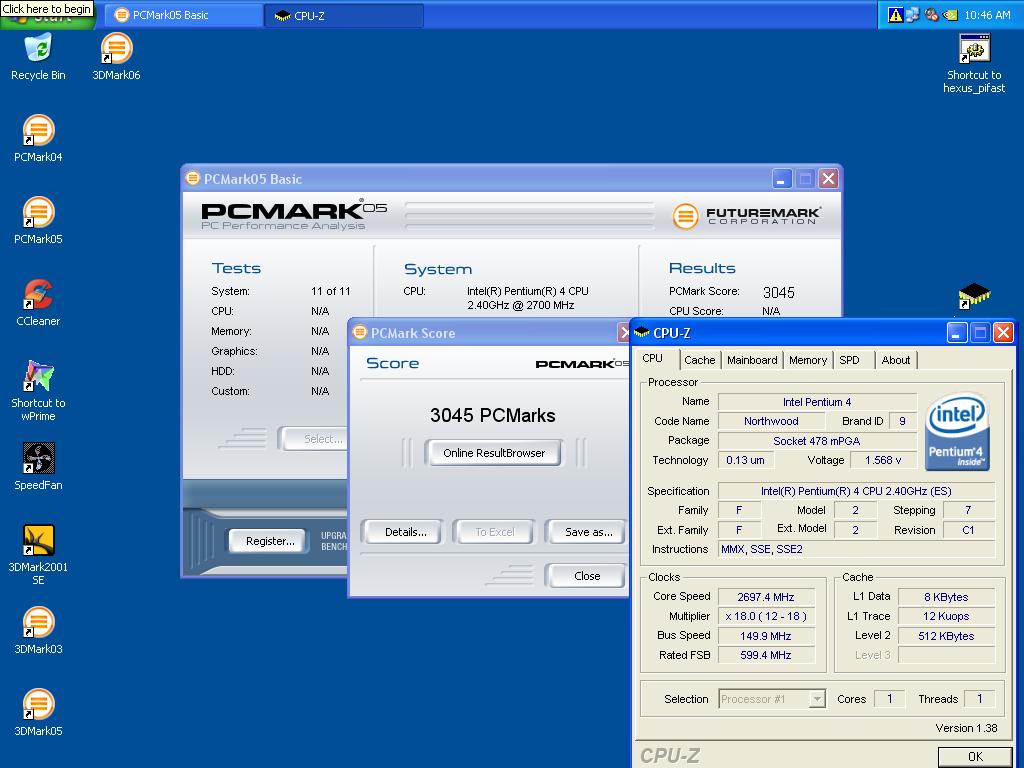Click the taskbar clock showing 10:46 AM
The width and height of the screenshot is (1024, 768).
[x=987, y=15]
